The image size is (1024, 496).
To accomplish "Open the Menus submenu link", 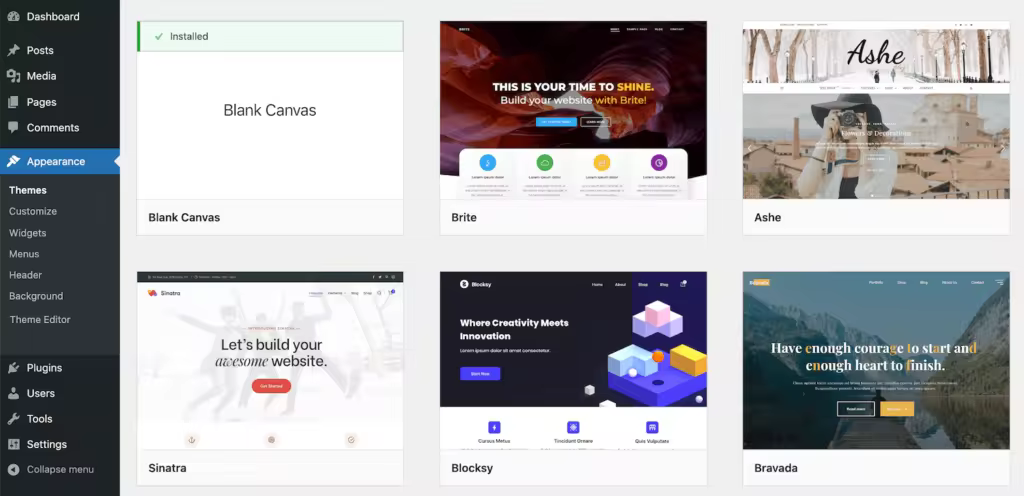I will pyautogui.click(x=24, y=254).
